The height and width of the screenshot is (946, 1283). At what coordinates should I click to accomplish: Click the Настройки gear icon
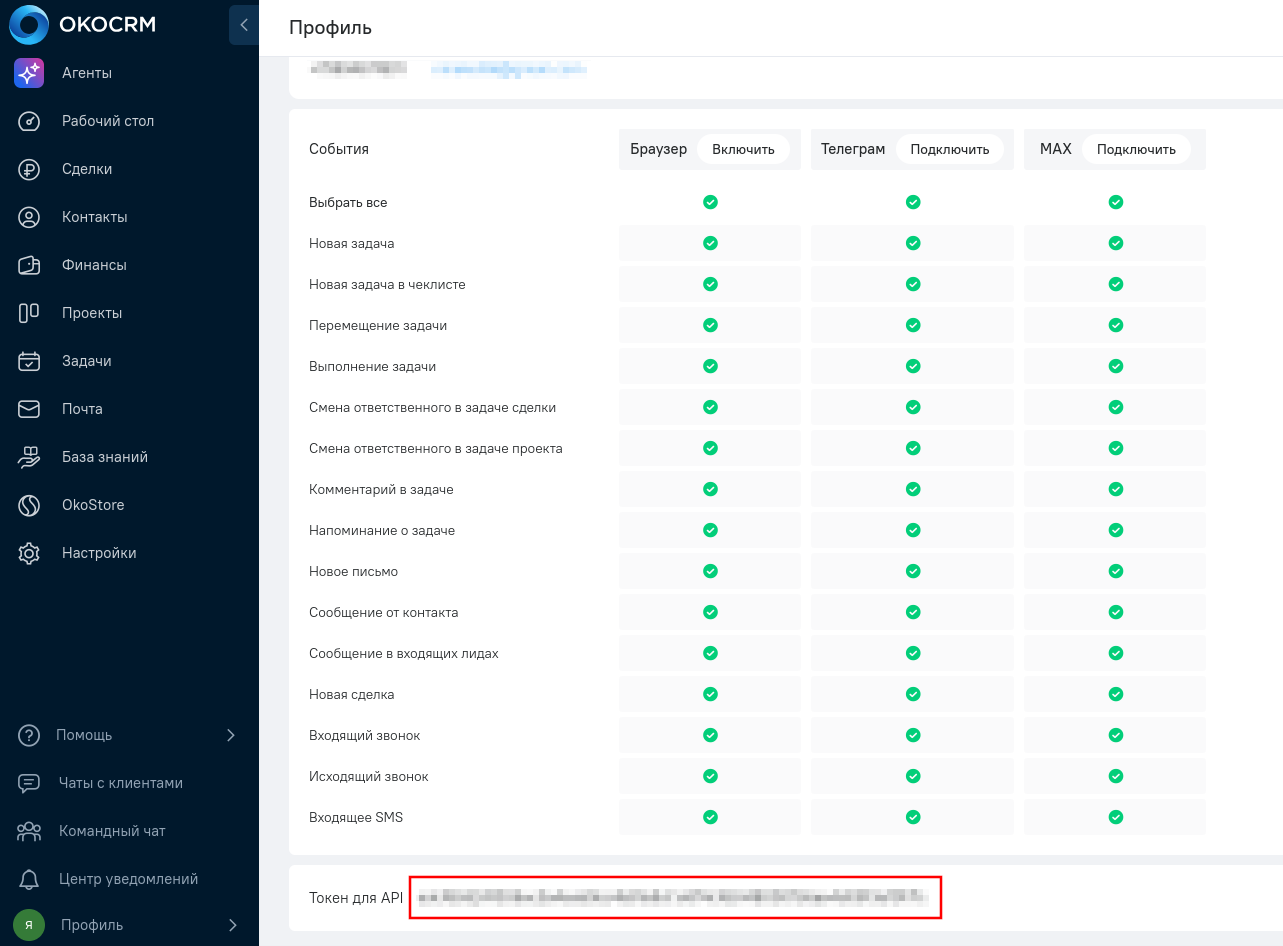[29, 553]
